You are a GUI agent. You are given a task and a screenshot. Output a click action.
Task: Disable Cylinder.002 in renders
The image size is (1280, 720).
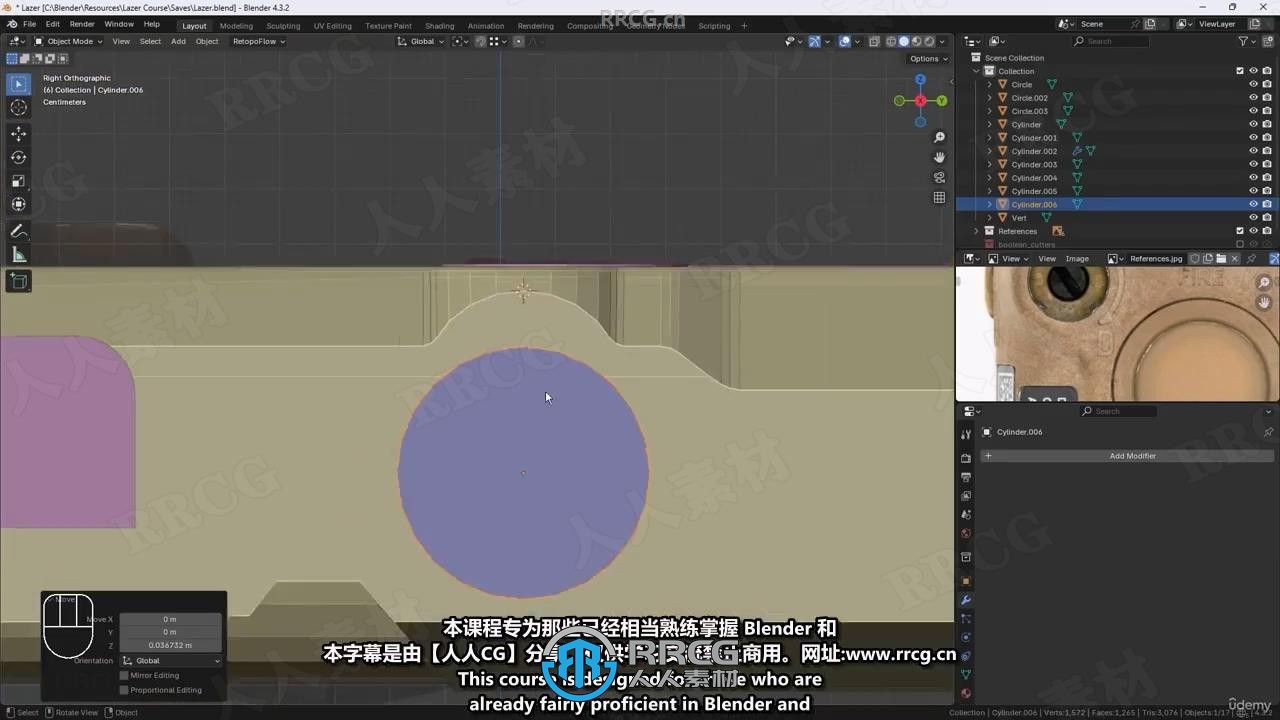1267,151
